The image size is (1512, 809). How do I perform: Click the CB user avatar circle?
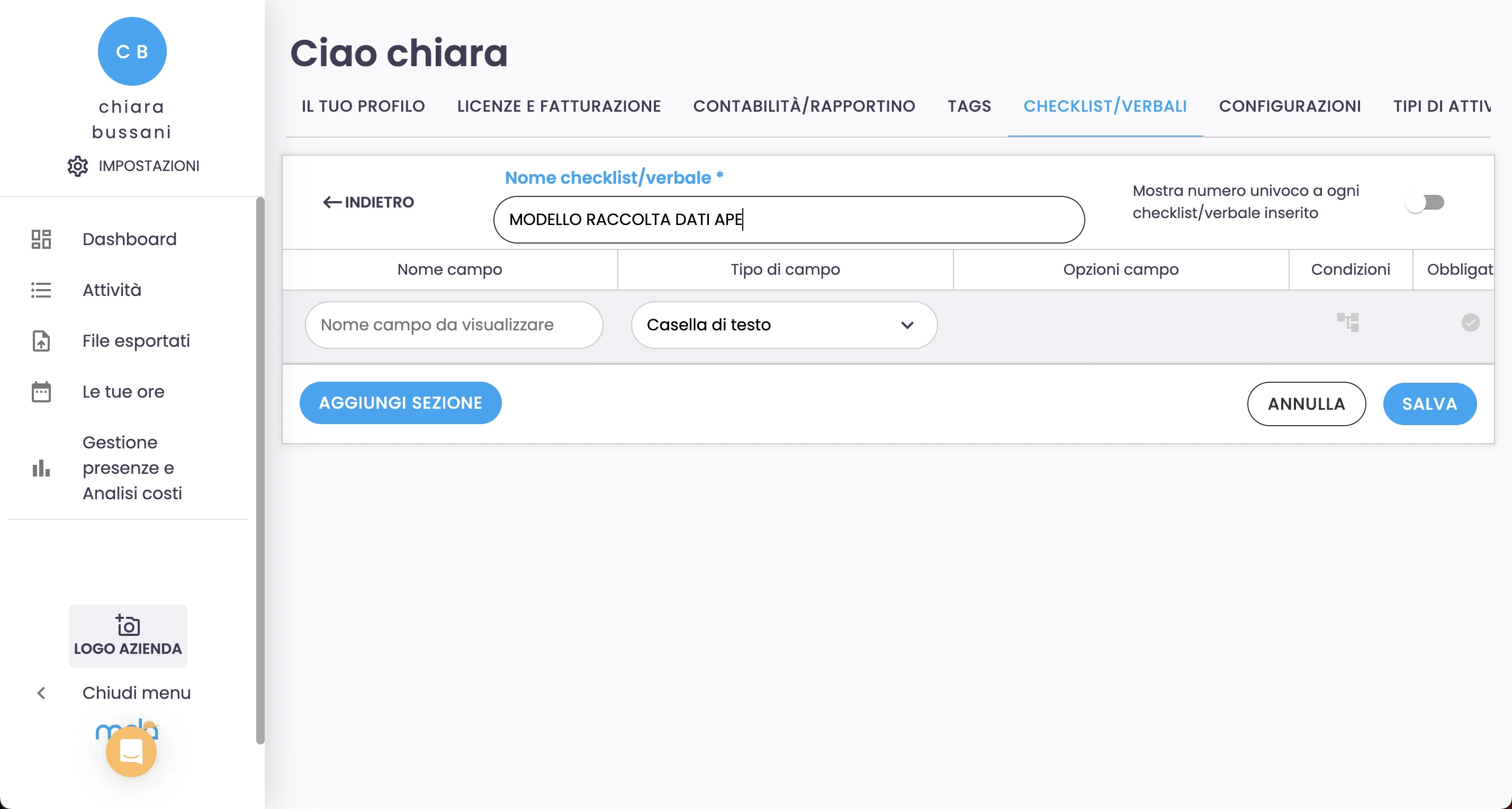(132, 52)
